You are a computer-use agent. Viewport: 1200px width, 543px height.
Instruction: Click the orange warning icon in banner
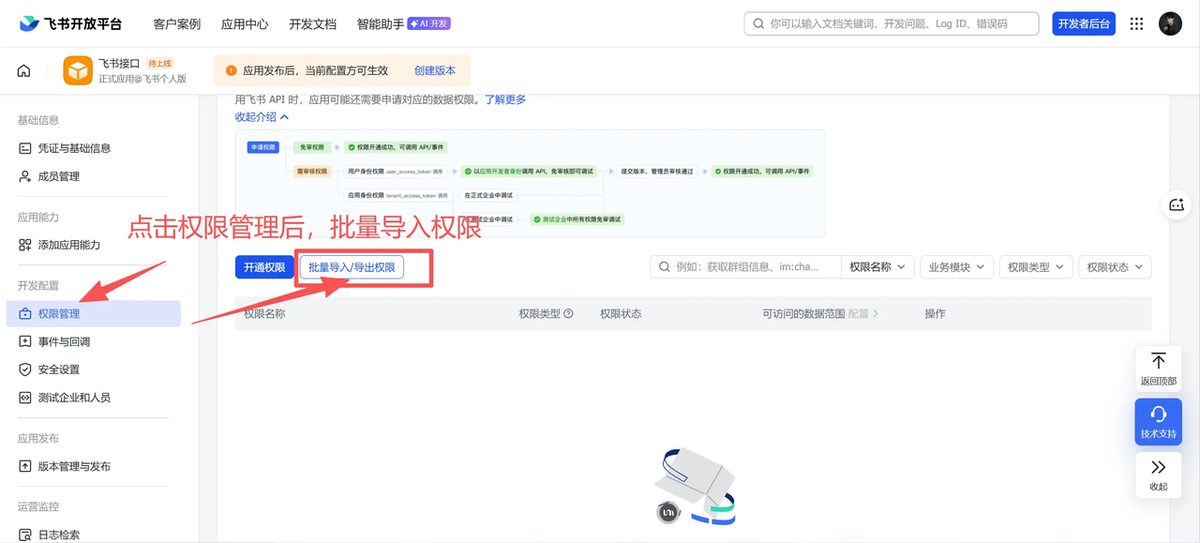click(x=231, y=71)
